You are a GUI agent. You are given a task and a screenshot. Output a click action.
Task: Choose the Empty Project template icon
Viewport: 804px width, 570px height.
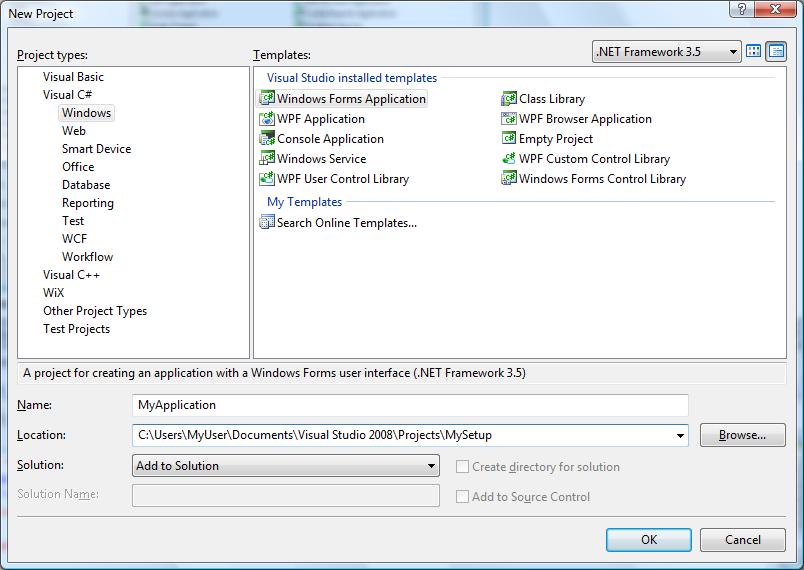(x=509, y=139)
